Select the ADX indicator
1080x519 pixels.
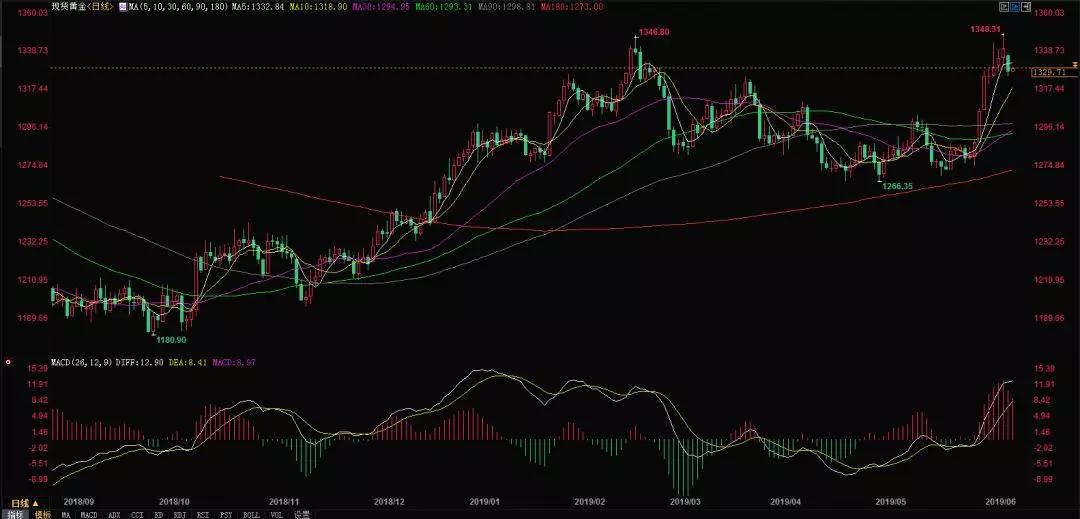115,514
